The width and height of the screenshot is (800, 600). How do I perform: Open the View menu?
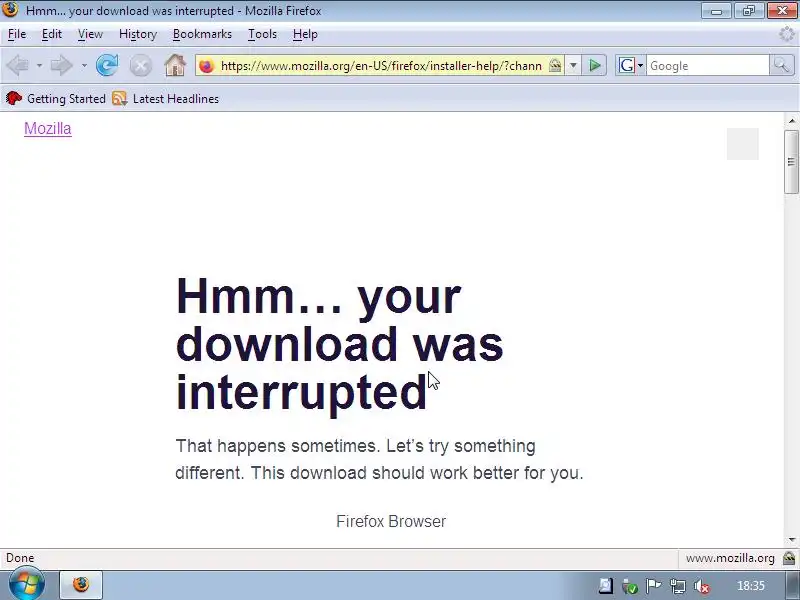[x=90, y=34]
